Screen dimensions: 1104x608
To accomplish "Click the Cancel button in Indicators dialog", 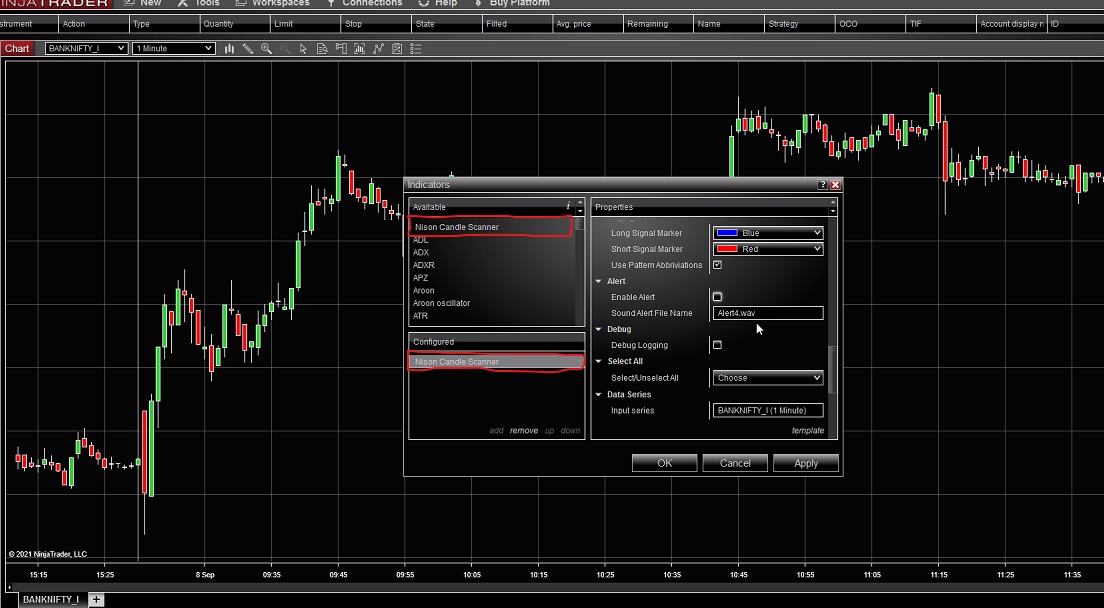I will pos(735,463).
